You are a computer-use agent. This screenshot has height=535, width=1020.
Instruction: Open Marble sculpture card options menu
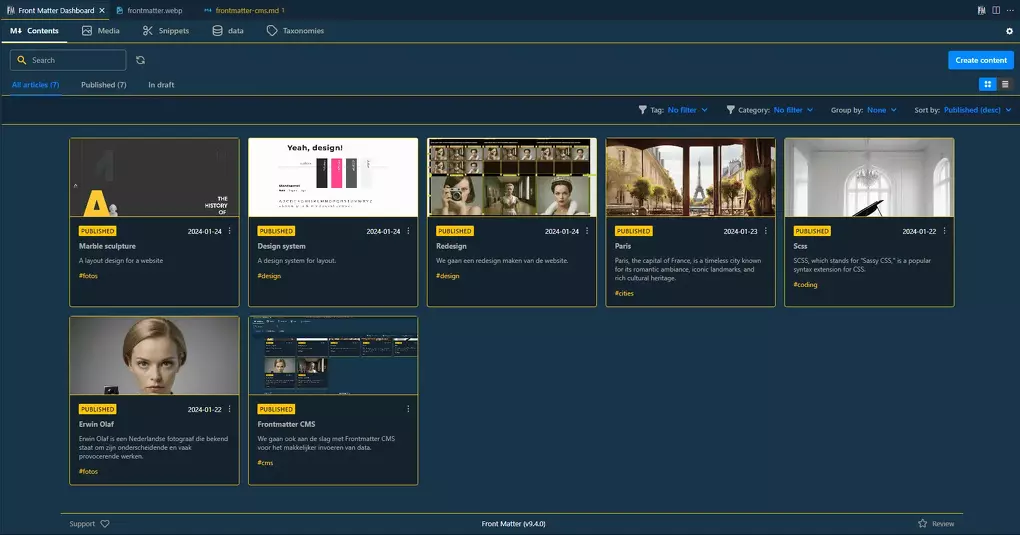(230, 231)
